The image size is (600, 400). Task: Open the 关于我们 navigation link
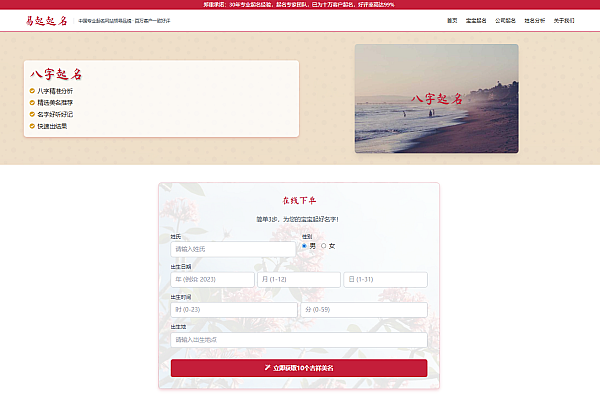564,21
